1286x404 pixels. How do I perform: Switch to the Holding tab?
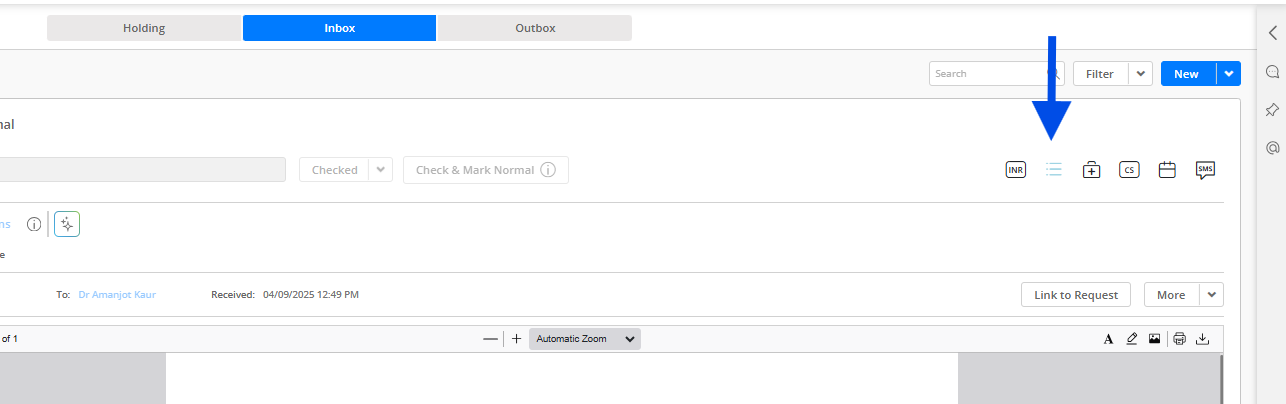pos(144,28)
